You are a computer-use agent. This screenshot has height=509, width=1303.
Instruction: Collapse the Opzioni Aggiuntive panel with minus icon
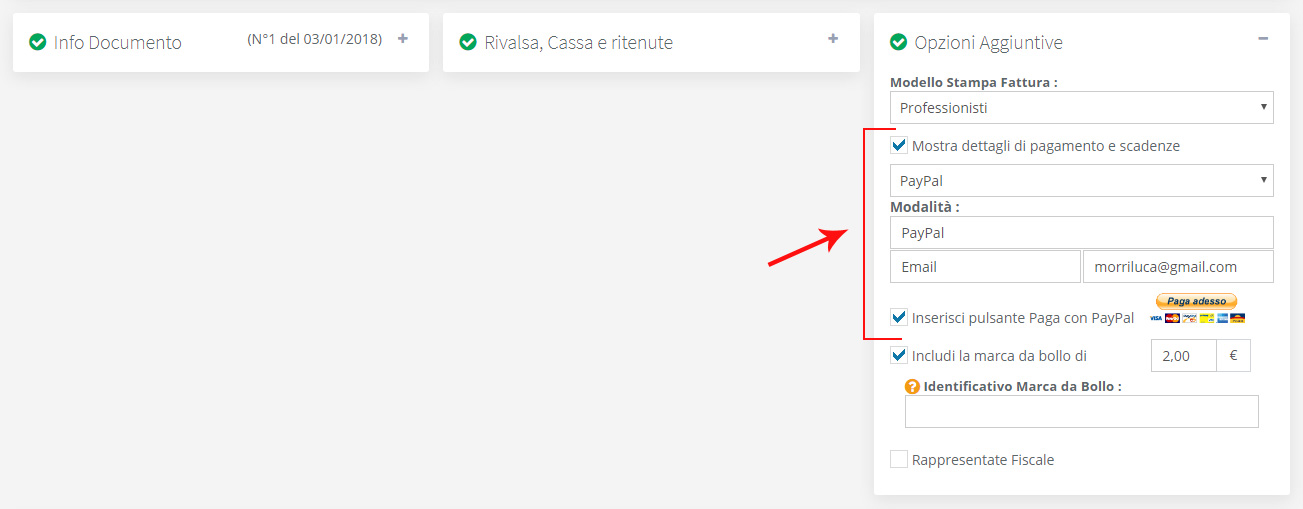click(1263, 39)
